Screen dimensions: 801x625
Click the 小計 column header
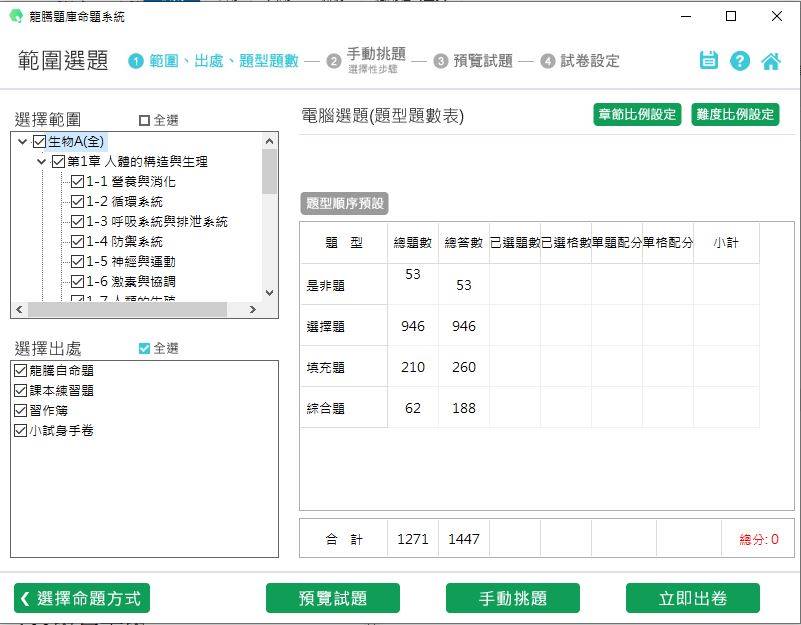(726, 243)
